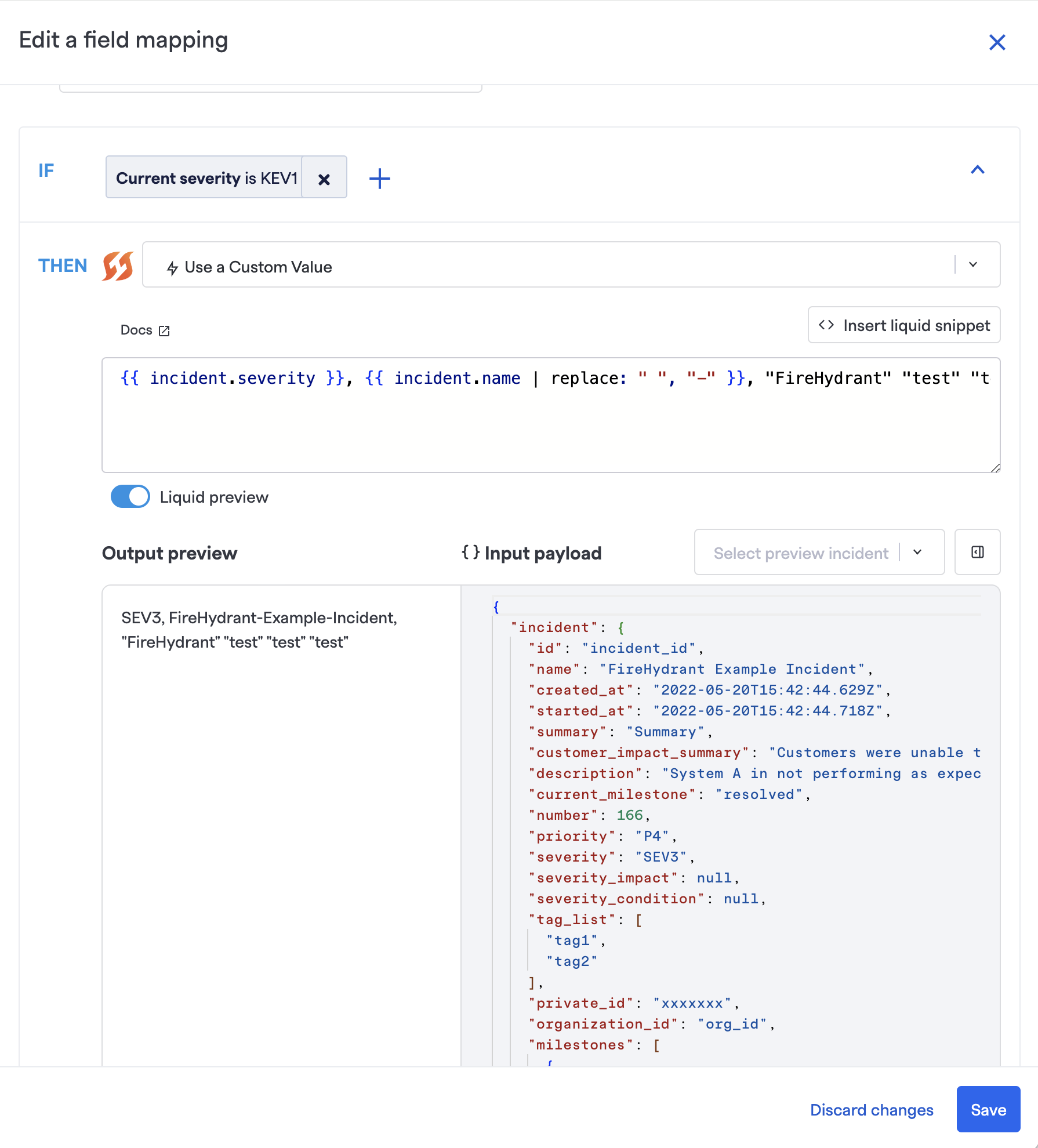This screenshot has width=1038, height=1148.
Task: Open the Use a Custom Value dropdown
Action: pyautogui.click(x=571, y=265)
